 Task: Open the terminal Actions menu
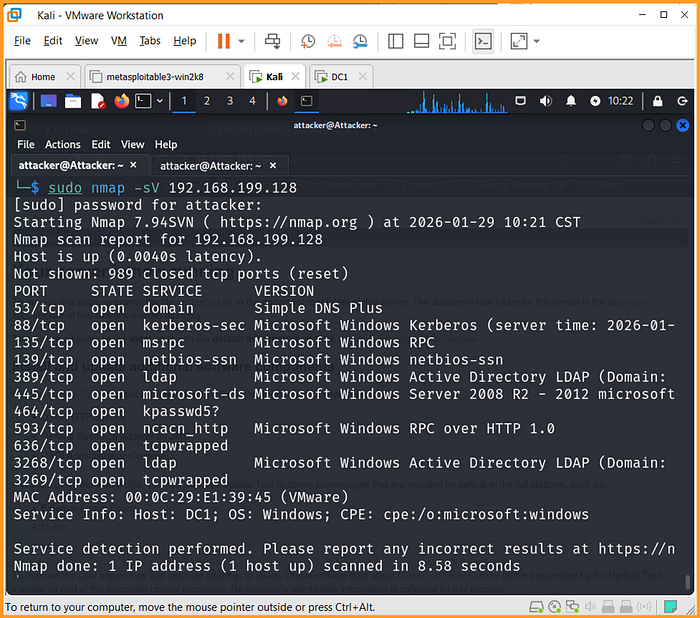63,145
